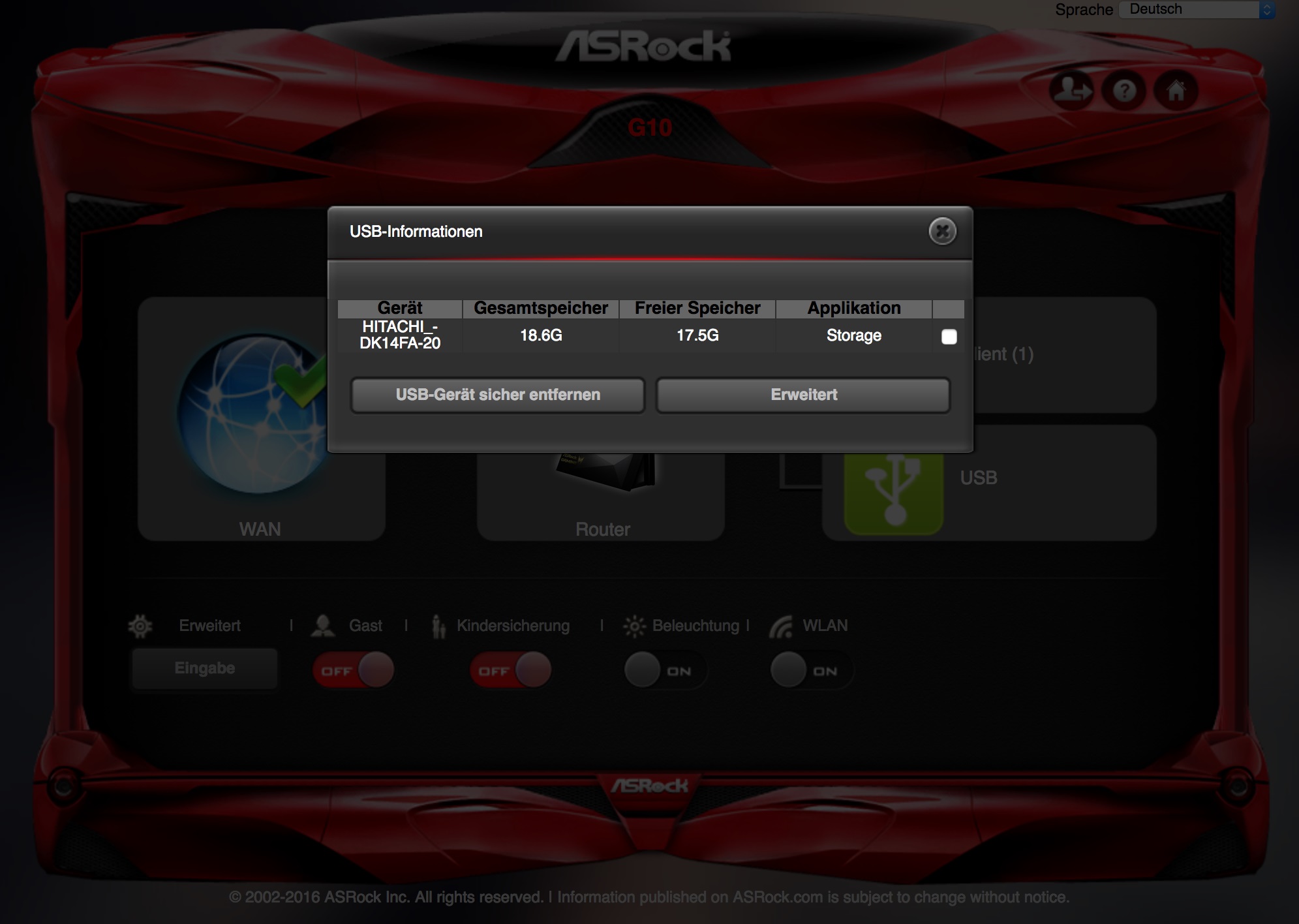Click the Beleuchtung label
The height and width of the screenshot is (924, 1299).
coord(695,626)
